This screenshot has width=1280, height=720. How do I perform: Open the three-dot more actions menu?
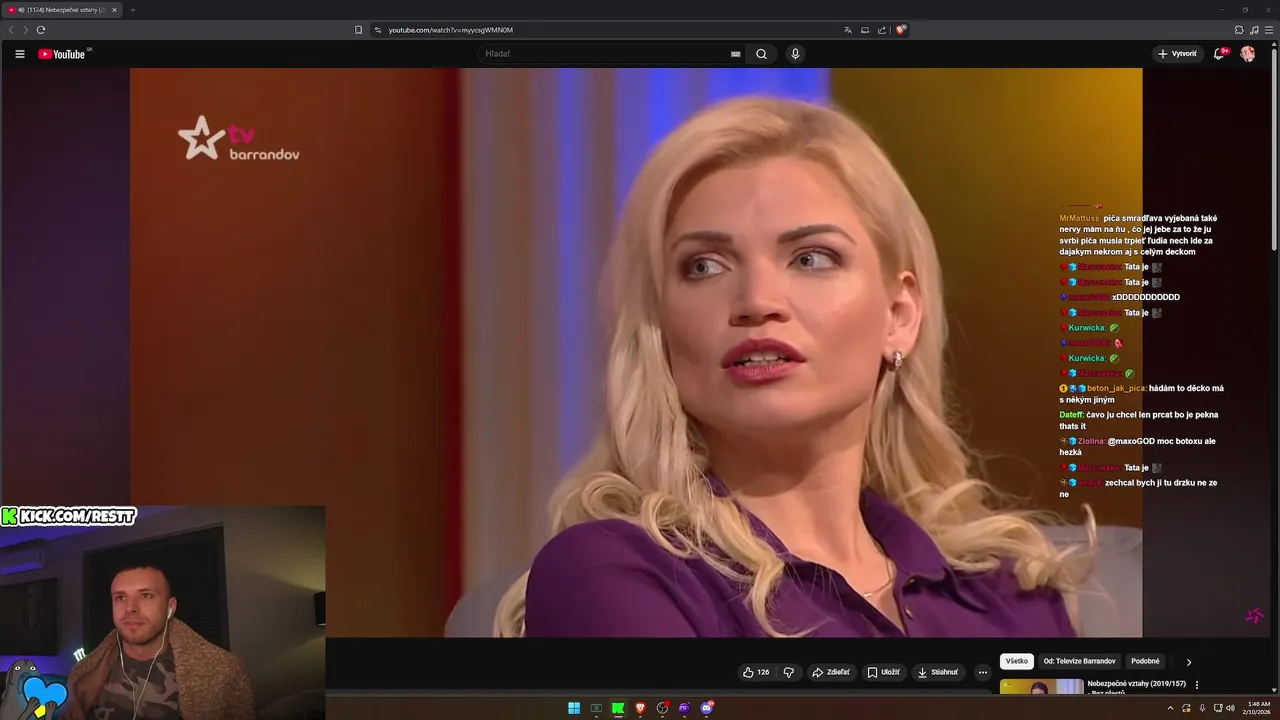[983, 672]
